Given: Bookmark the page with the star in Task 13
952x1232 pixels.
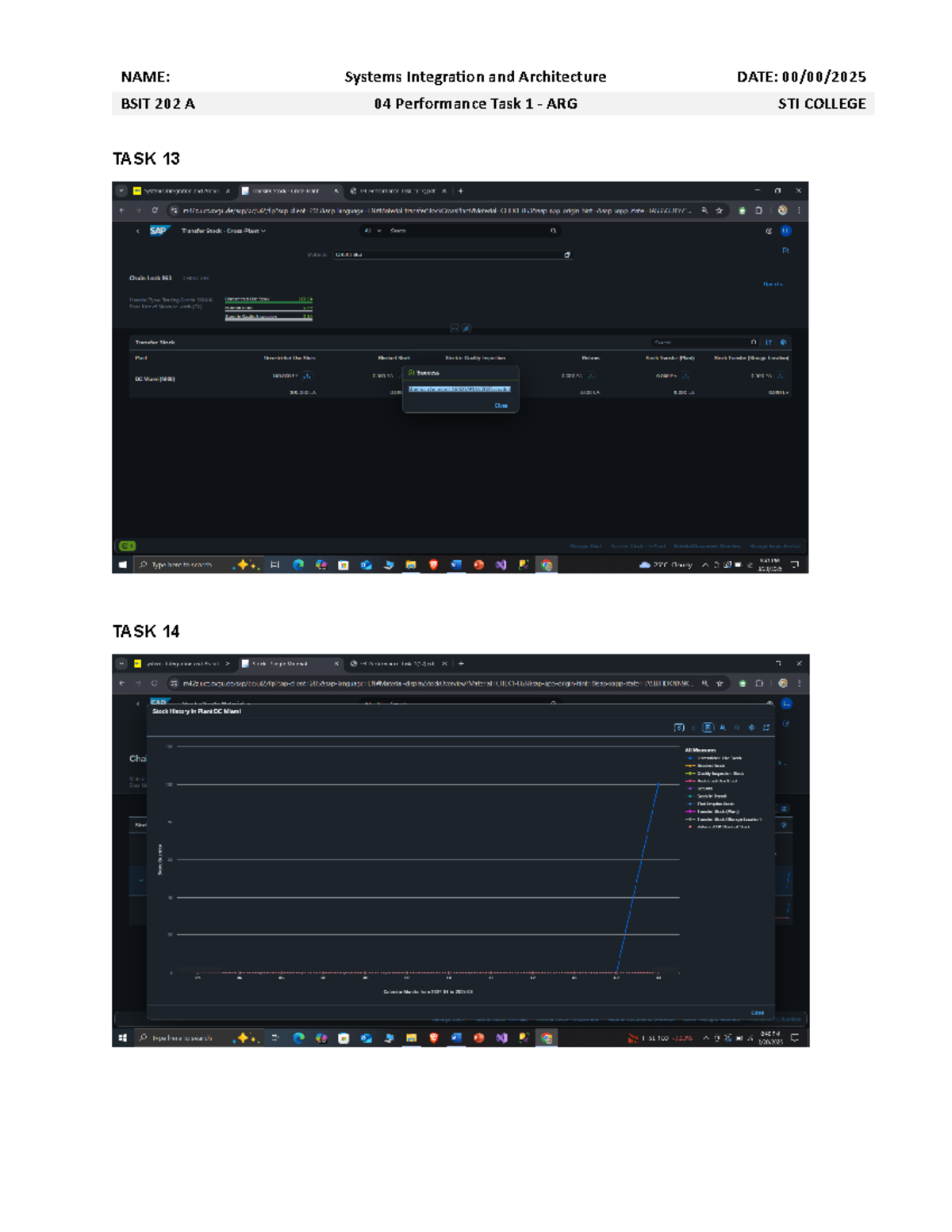Looking at the screenshot, I should pos(720,211).
